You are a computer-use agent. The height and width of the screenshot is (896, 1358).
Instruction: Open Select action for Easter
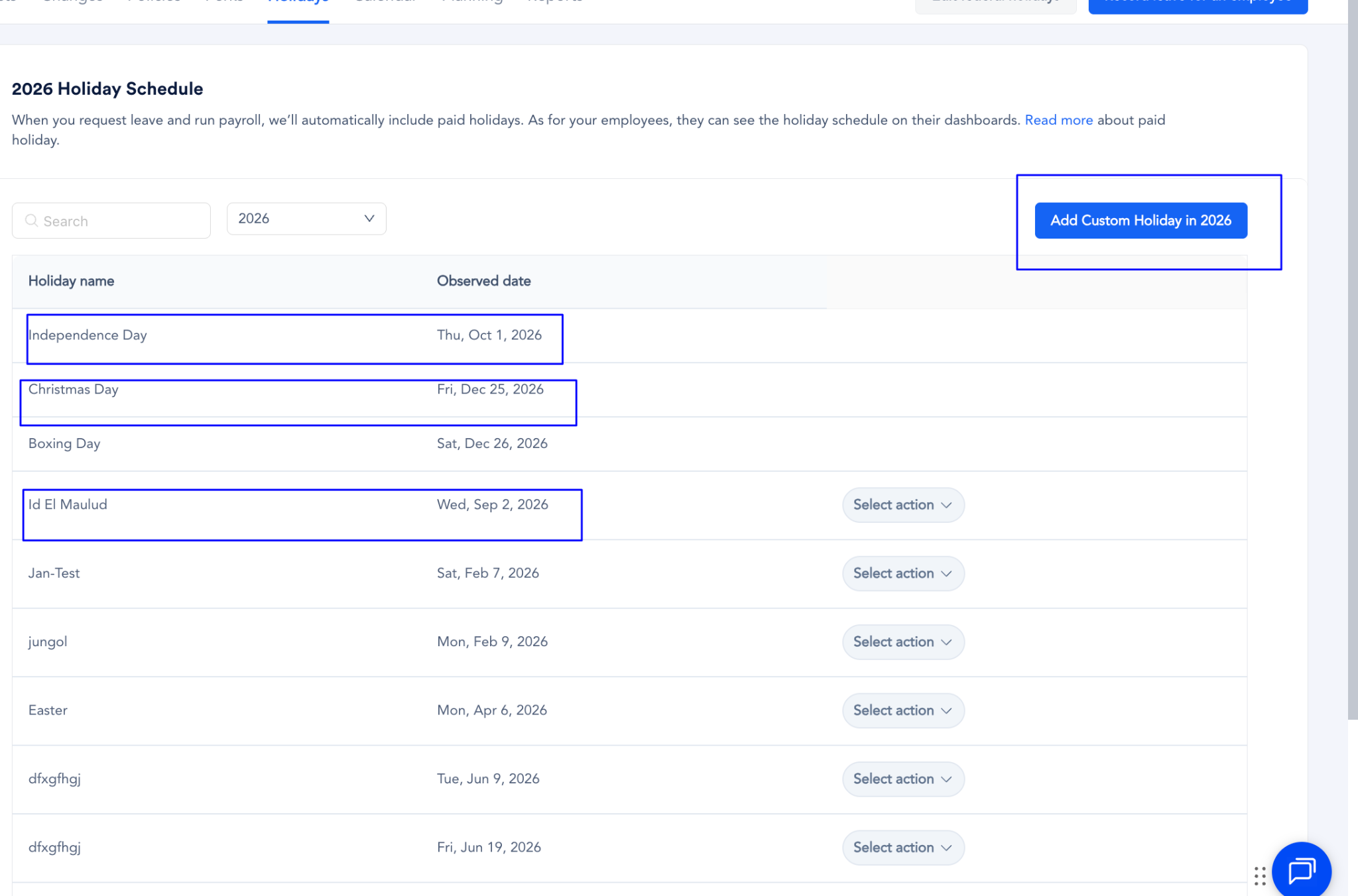pyautogui.click(x=903, y=710)
